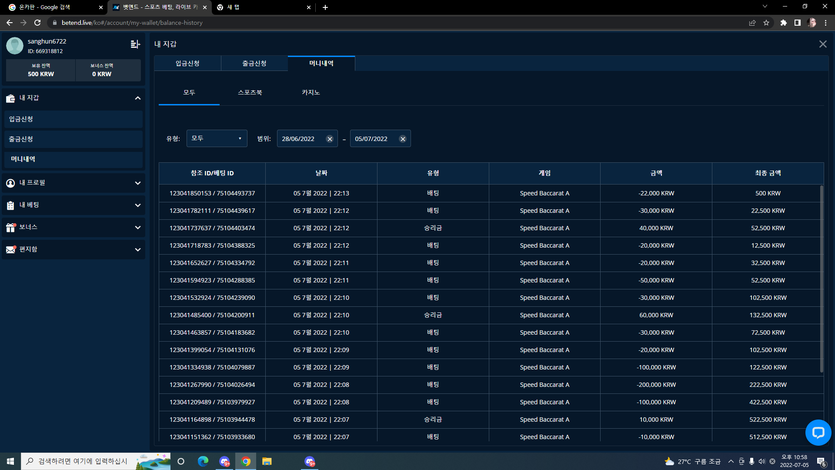Open the browser extensions puzzle icon
Screen dimensions: 835x470
pos(783,22)
